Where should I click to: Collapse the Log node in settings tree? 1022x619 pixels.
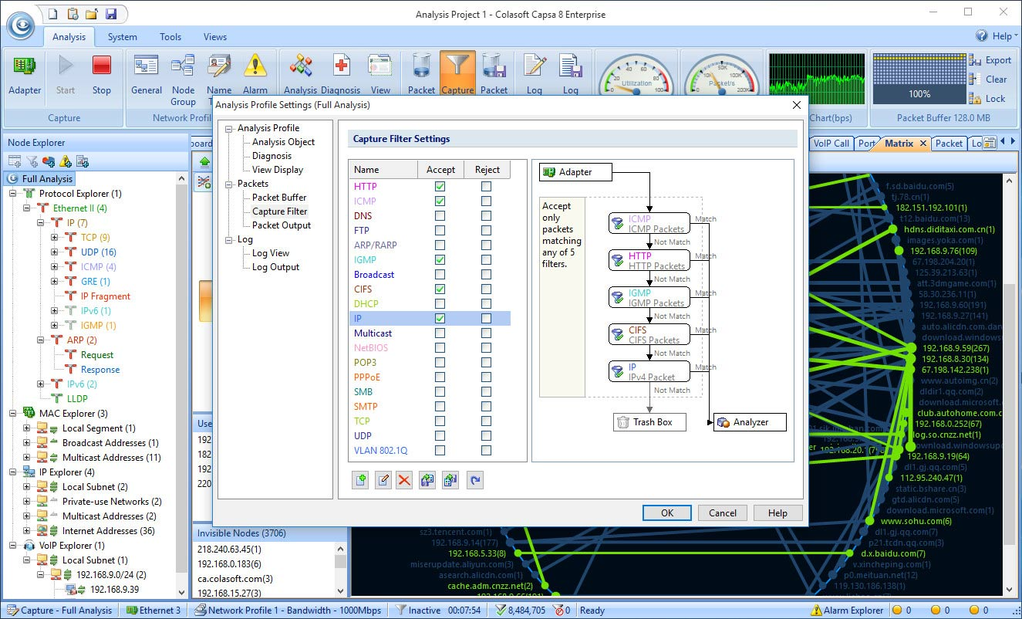point(229,240)
